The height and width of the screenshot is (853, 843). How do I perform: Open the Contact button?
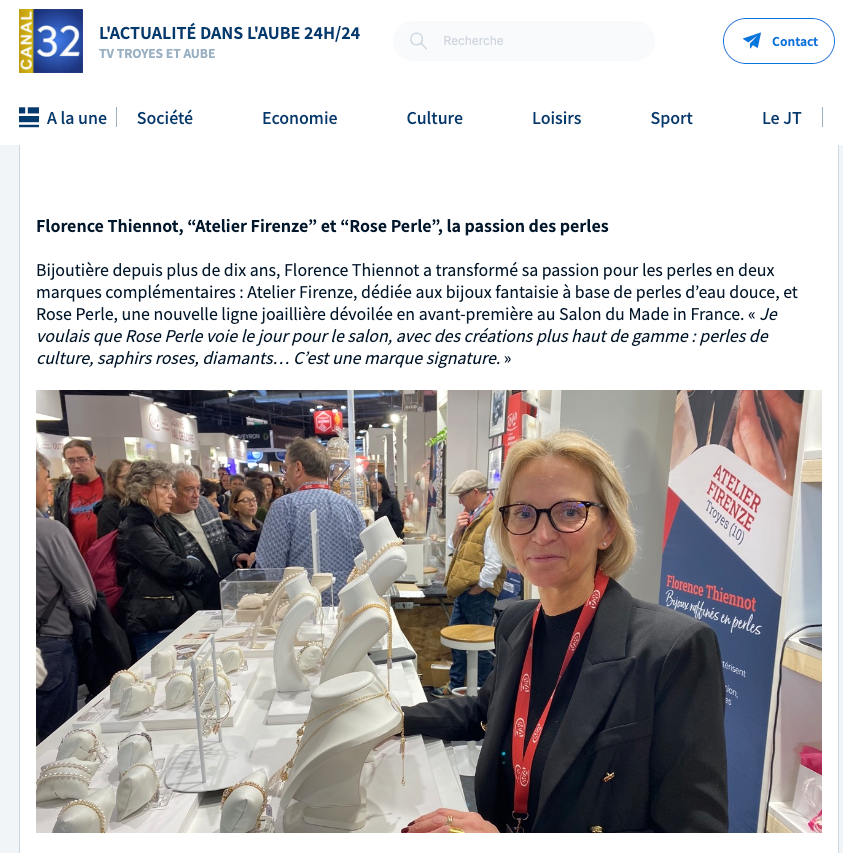pyautogui.click(x=778, y=41)
